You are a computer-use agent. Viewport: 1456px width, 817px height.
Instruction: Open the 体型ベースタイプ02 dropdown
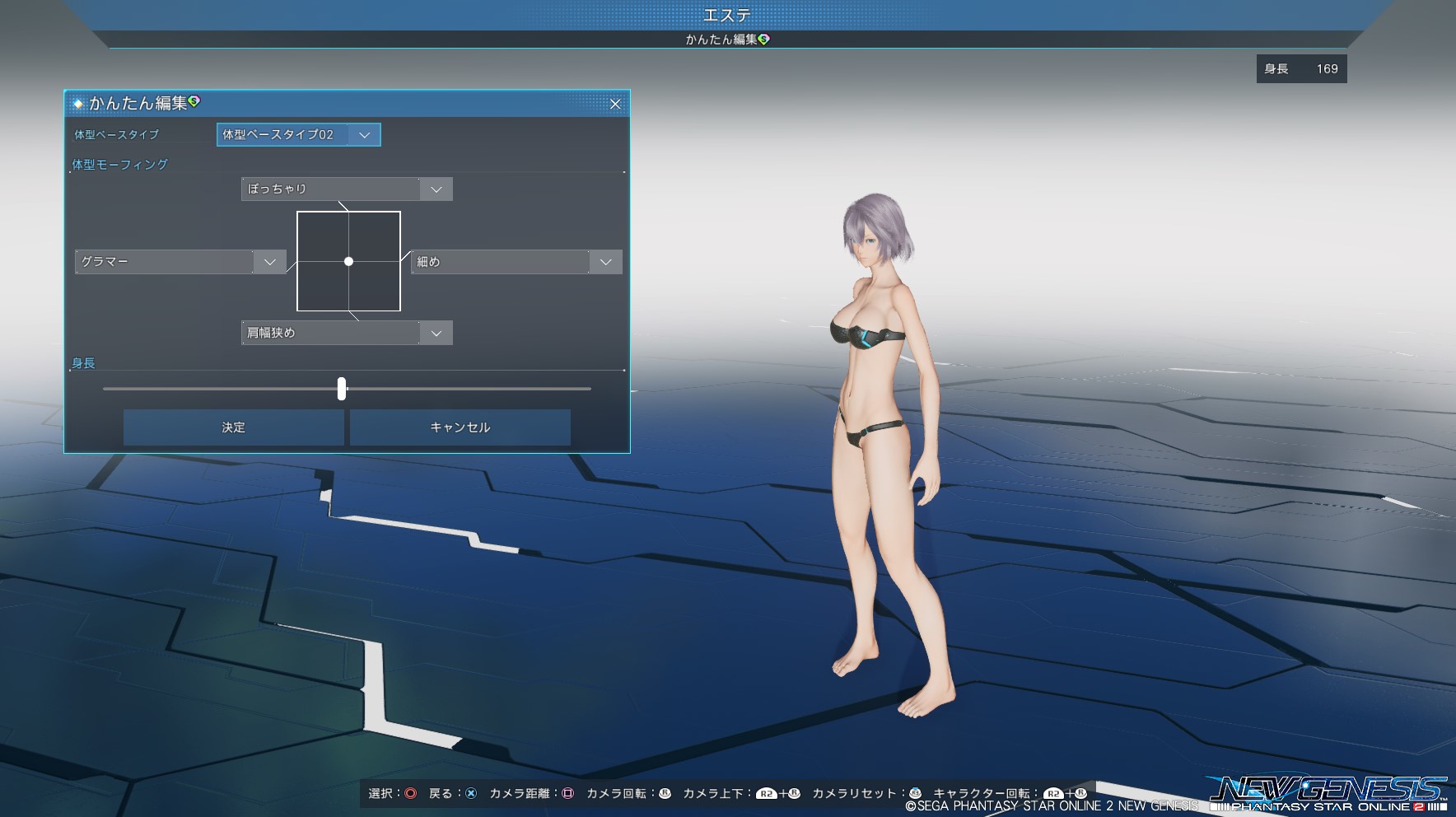pos(298,134)
